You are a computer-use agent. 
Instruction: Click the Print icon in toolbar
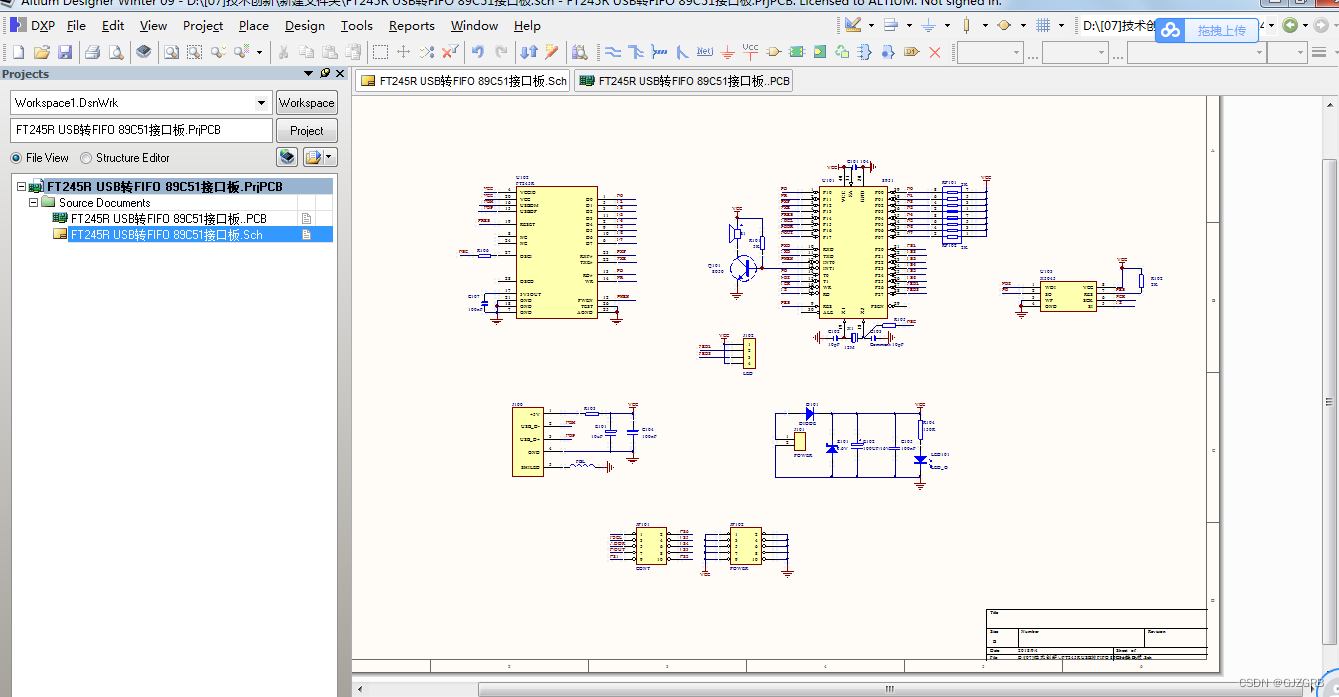pos(92,52)
